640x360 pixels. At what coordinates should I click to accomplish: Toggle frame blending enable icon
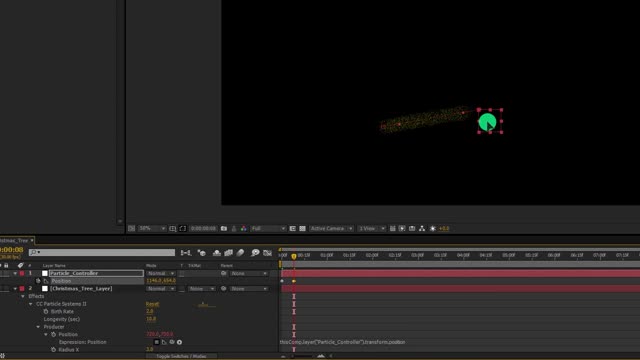point(229,253)
